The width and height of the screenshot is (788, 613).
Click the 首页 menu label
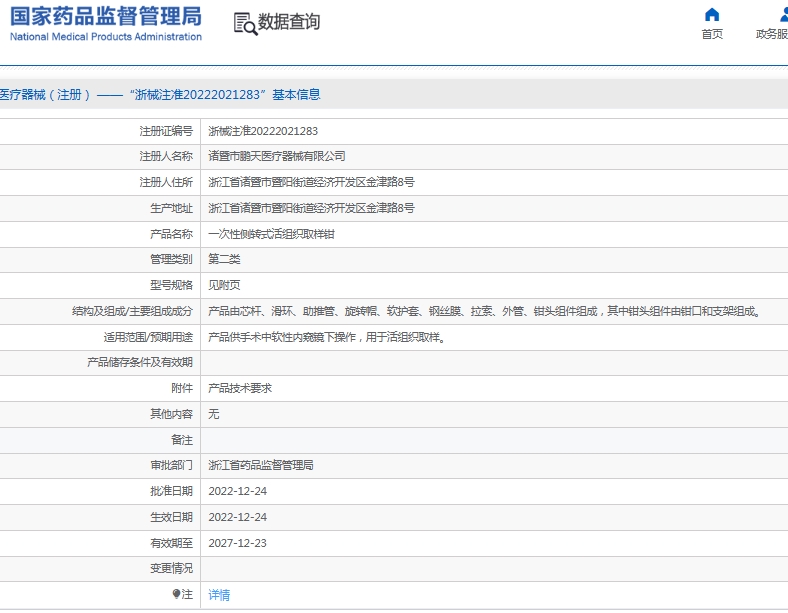(x=712, y=34)
